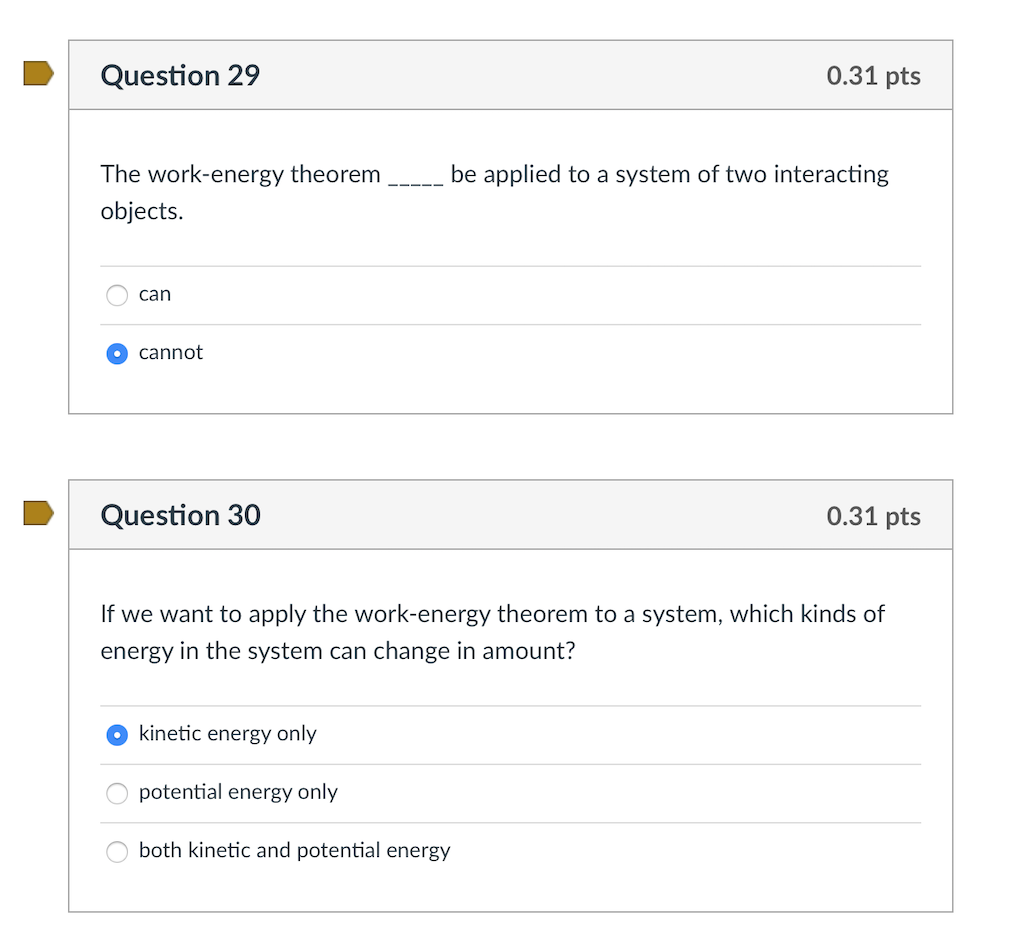Image resolution: width=1024 pixels, height=942 pixels.
Task: Select the radio button for 'can'
Action: click(117, 295)
